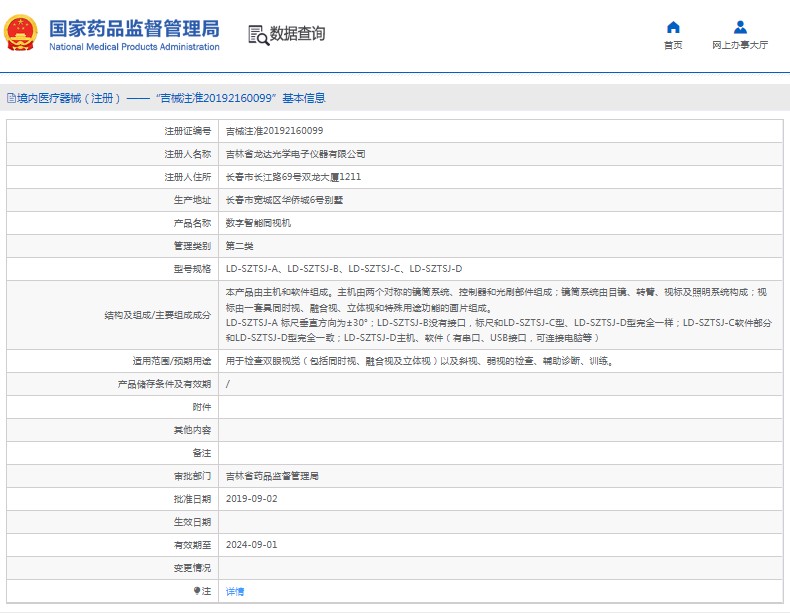Click 国家药品监督管理局 site title
The image size is (790, 613).
pyautogui.click(x=134, y=29)
